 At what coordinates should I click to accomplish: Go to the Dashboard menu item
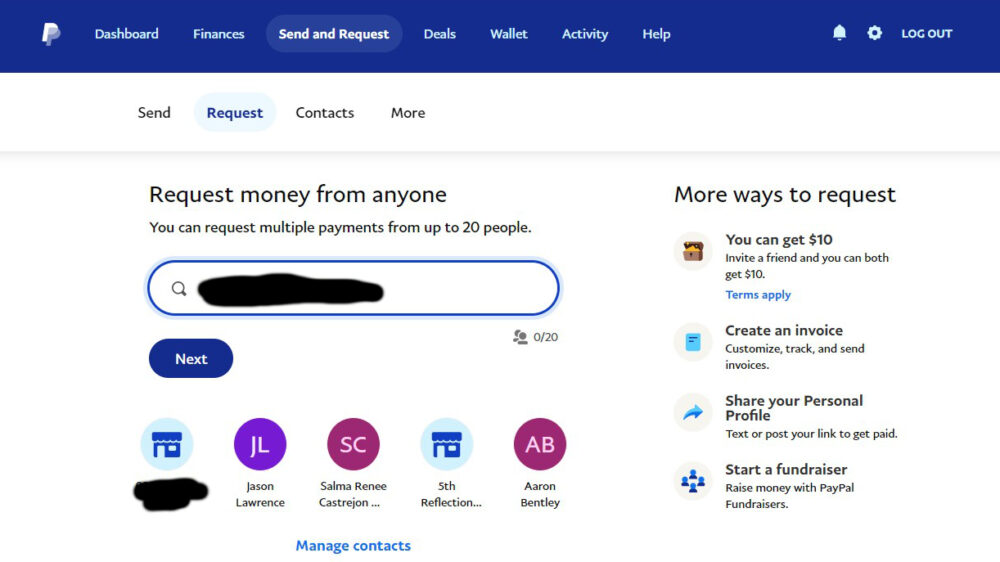pyautogui.click(x=126, y=34)
